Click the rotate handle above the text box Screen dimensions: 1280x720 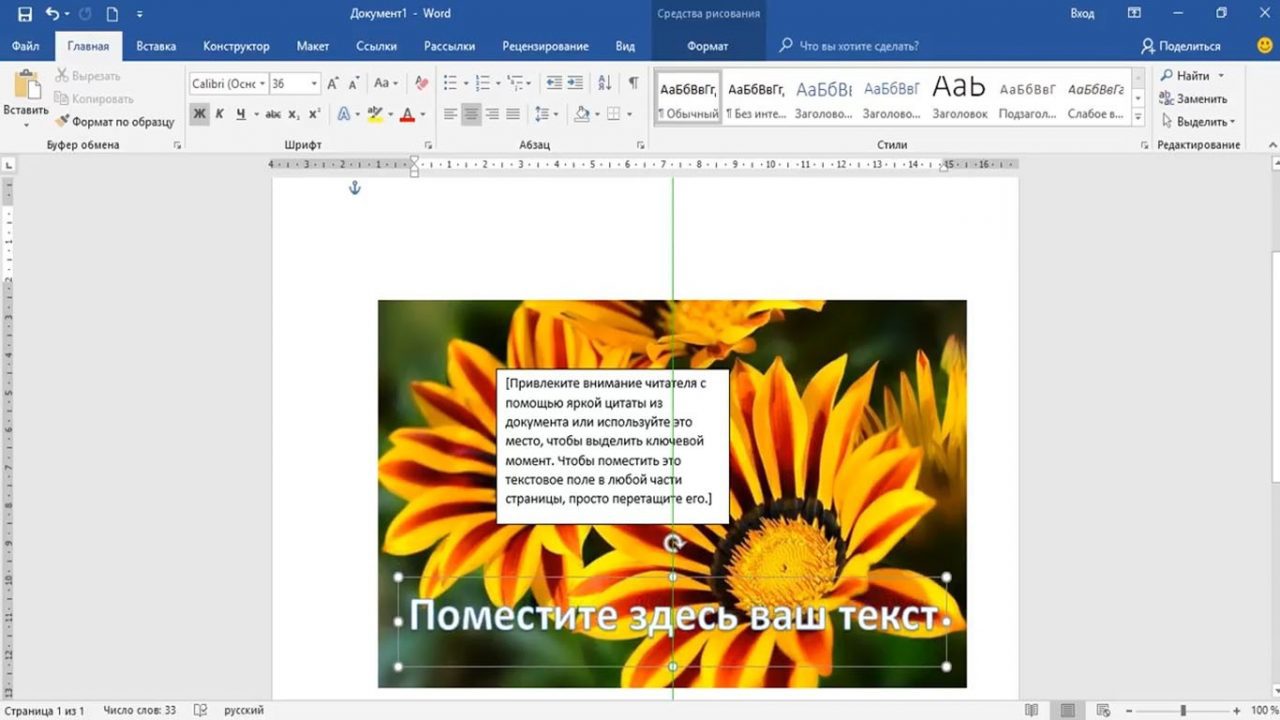coord(673,544)
